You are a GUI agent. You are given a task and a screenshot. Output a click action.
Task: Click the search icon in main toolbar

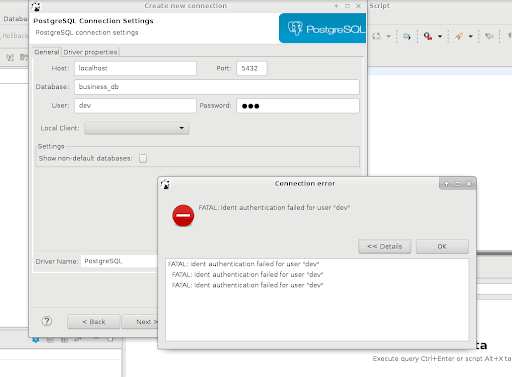(428, 36)
